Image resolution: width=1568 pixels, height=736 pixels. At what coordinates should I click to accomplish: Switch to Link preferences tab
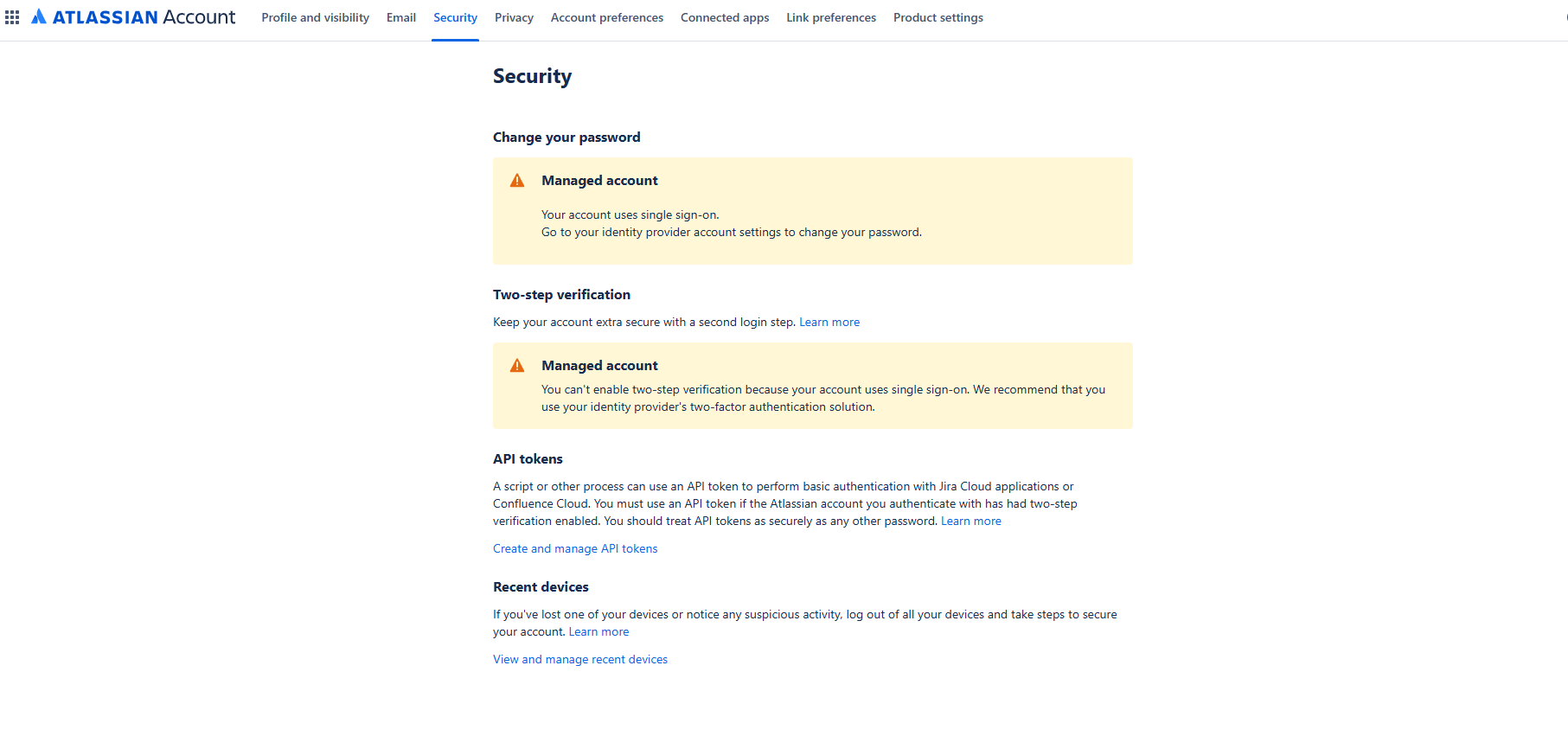(831, 17)
